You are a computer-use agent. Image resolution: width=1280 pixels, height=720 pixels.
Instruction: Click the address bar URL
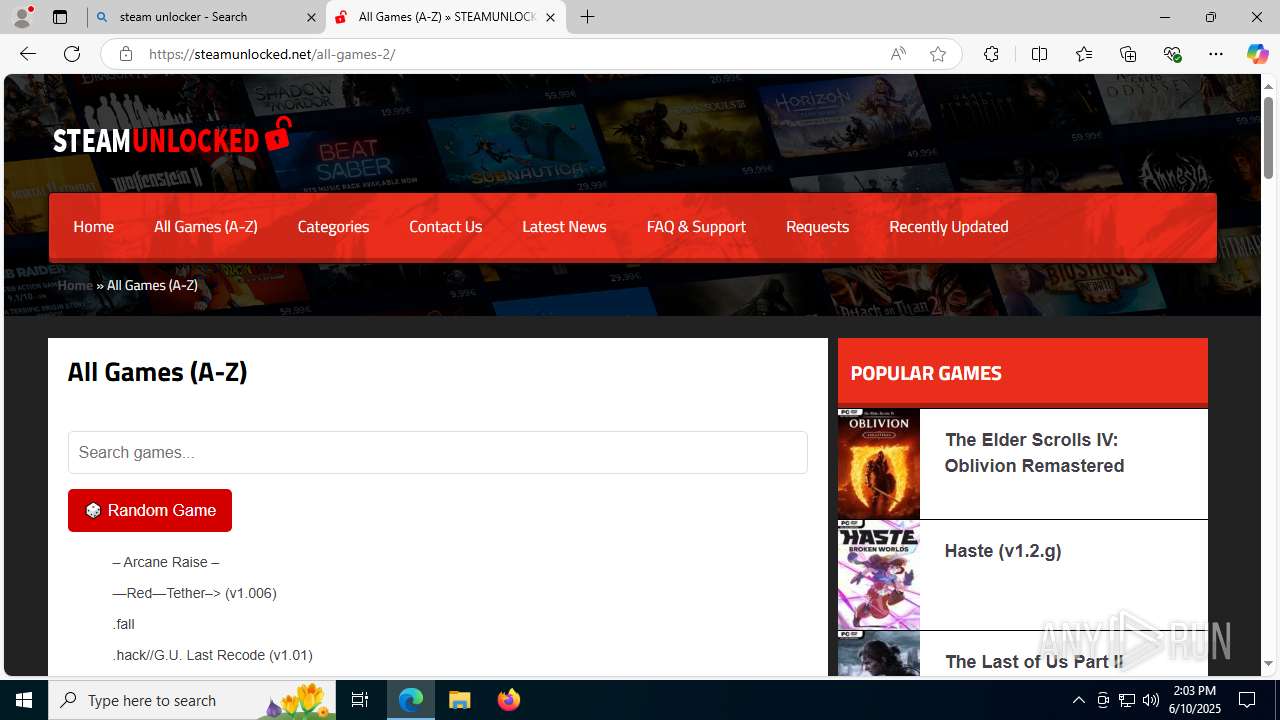(272, 54)
